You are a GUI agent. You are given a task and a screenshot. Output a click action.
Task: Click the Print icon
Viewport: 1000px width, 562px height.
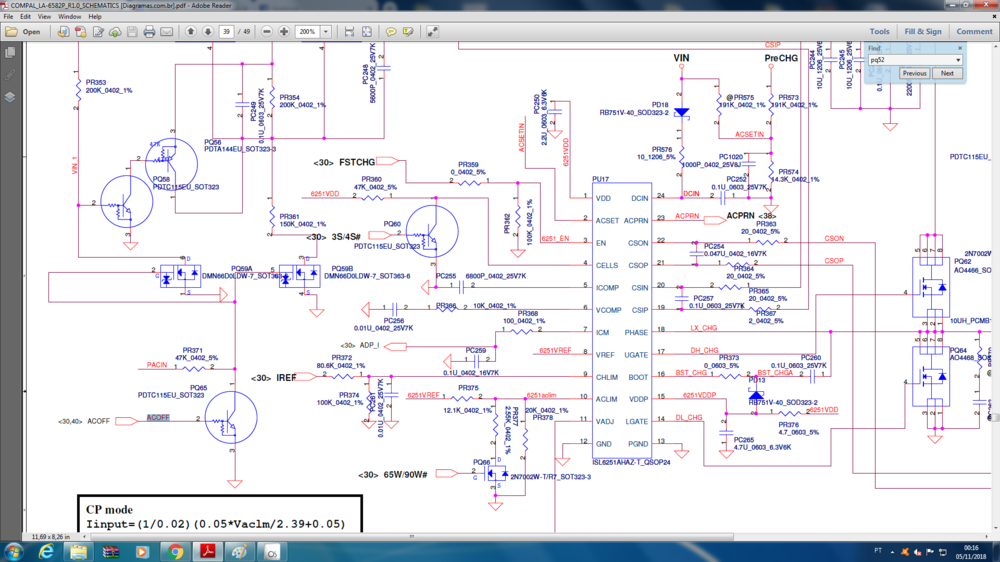tap(149, 31)
